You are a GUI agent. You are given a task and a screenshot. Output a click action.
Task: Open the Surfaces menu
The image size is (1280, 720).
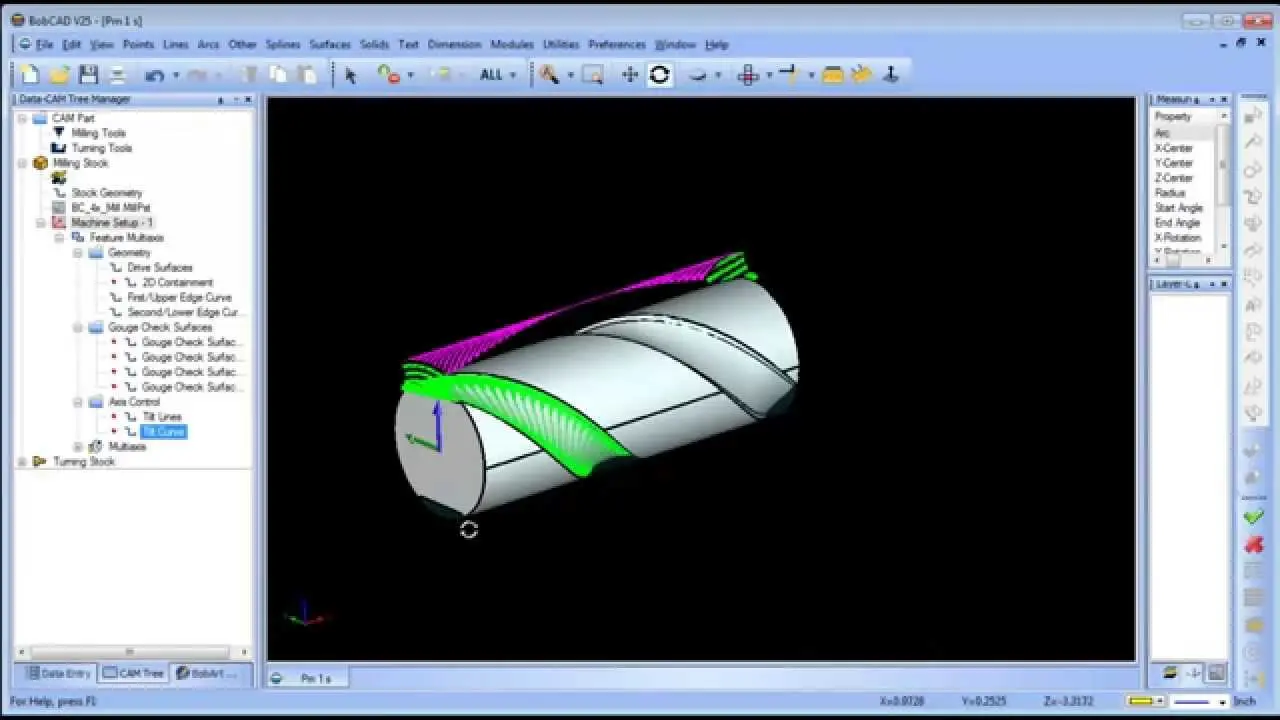coord(330,44)
